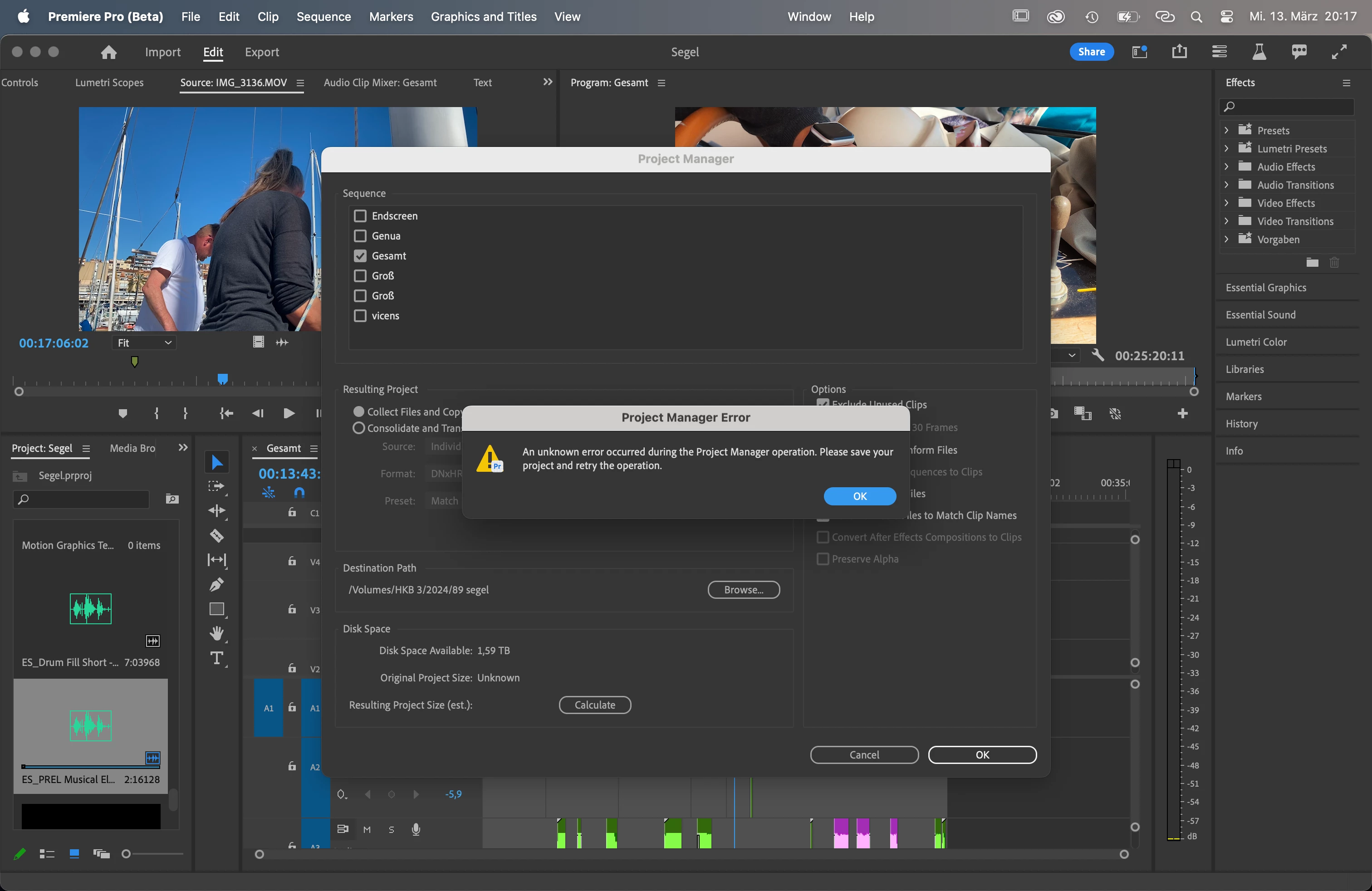The width and height of the screenshot is (1372, 891).
Task: Expand the Lumetri Presets folder
Action: 1226,149
